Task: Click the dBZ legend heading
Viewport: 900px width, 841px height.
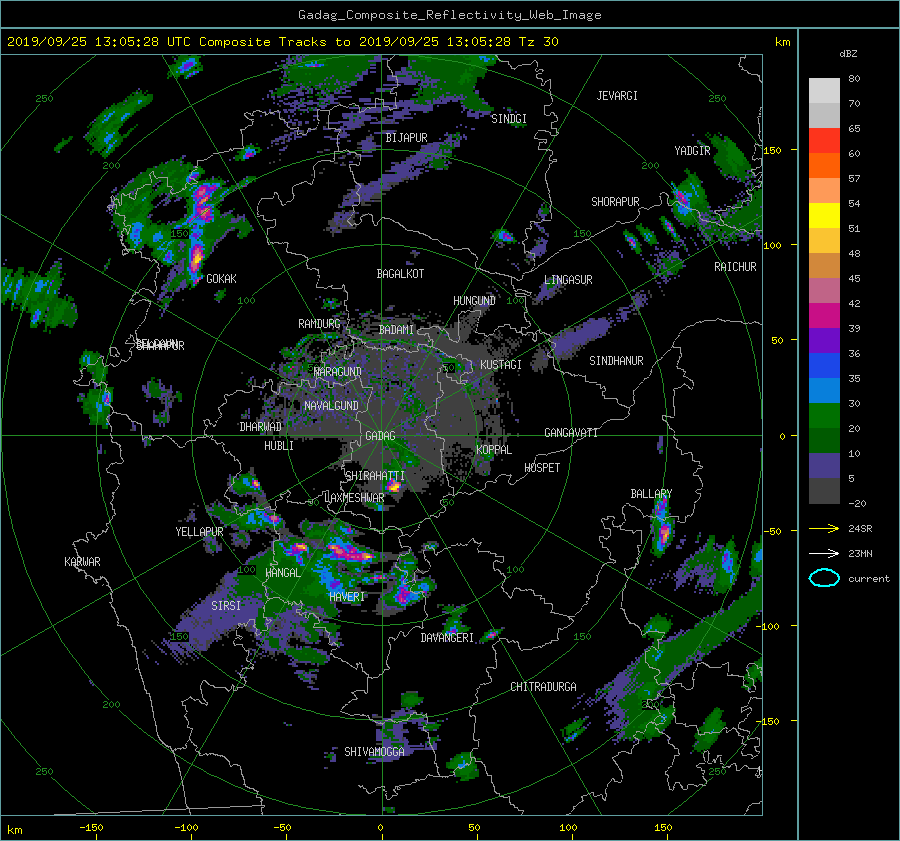Action: point(848,53)
